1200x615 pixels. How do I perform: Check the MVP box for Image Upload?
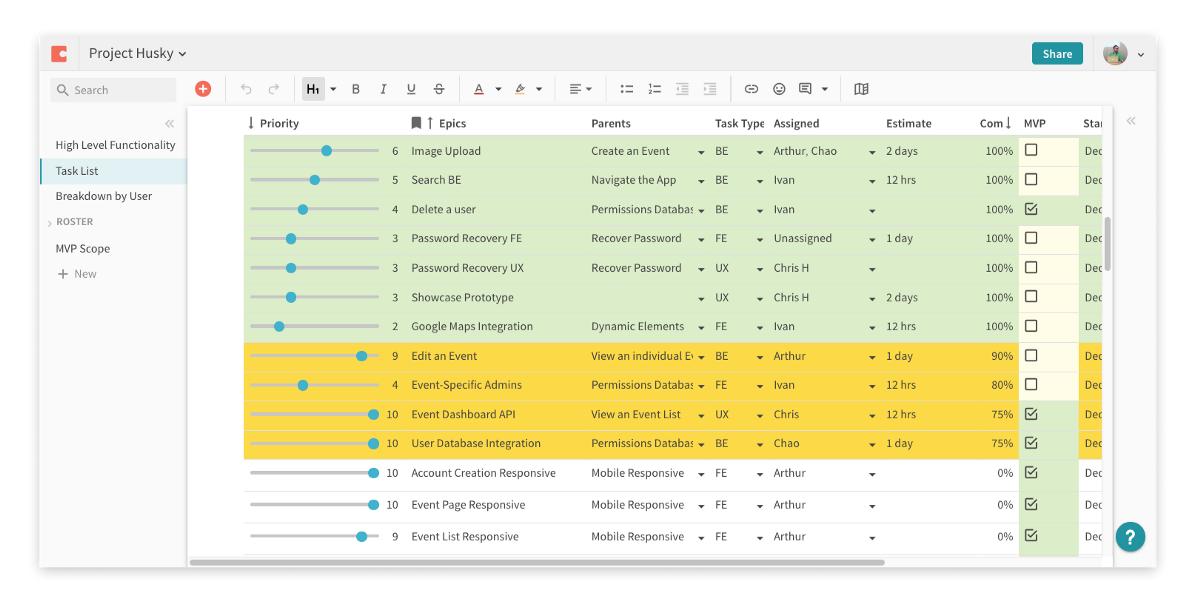point(1031,150)
